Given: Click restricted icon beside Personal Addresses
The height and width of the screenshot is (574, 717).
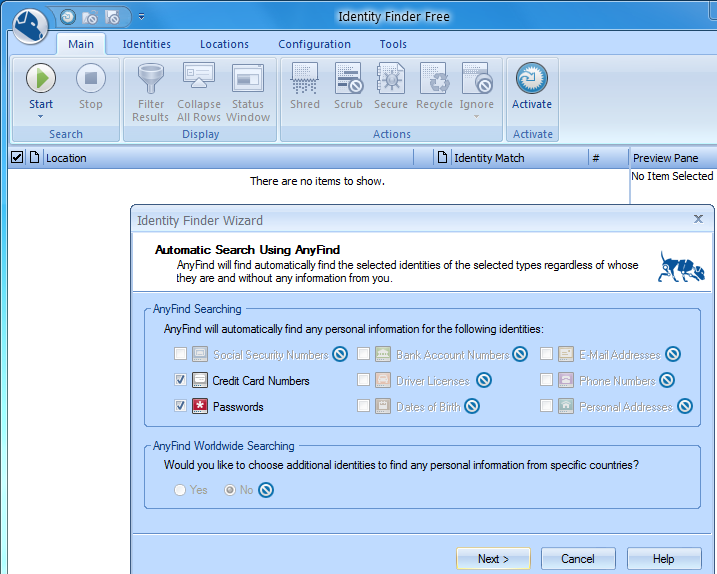Looking at the screenshot, I should tap(685, 406).
